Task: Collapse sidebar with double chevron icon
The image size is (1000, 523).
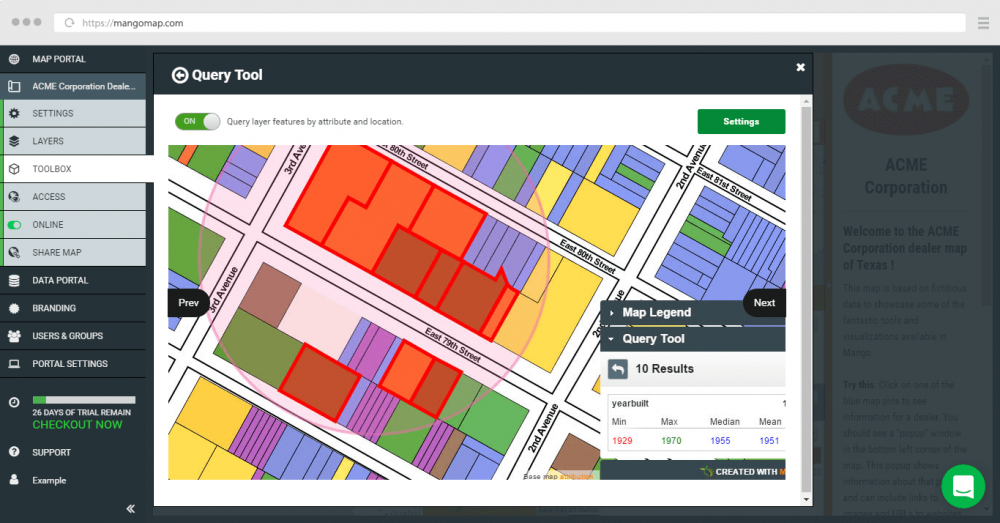Action: (131, 508)
